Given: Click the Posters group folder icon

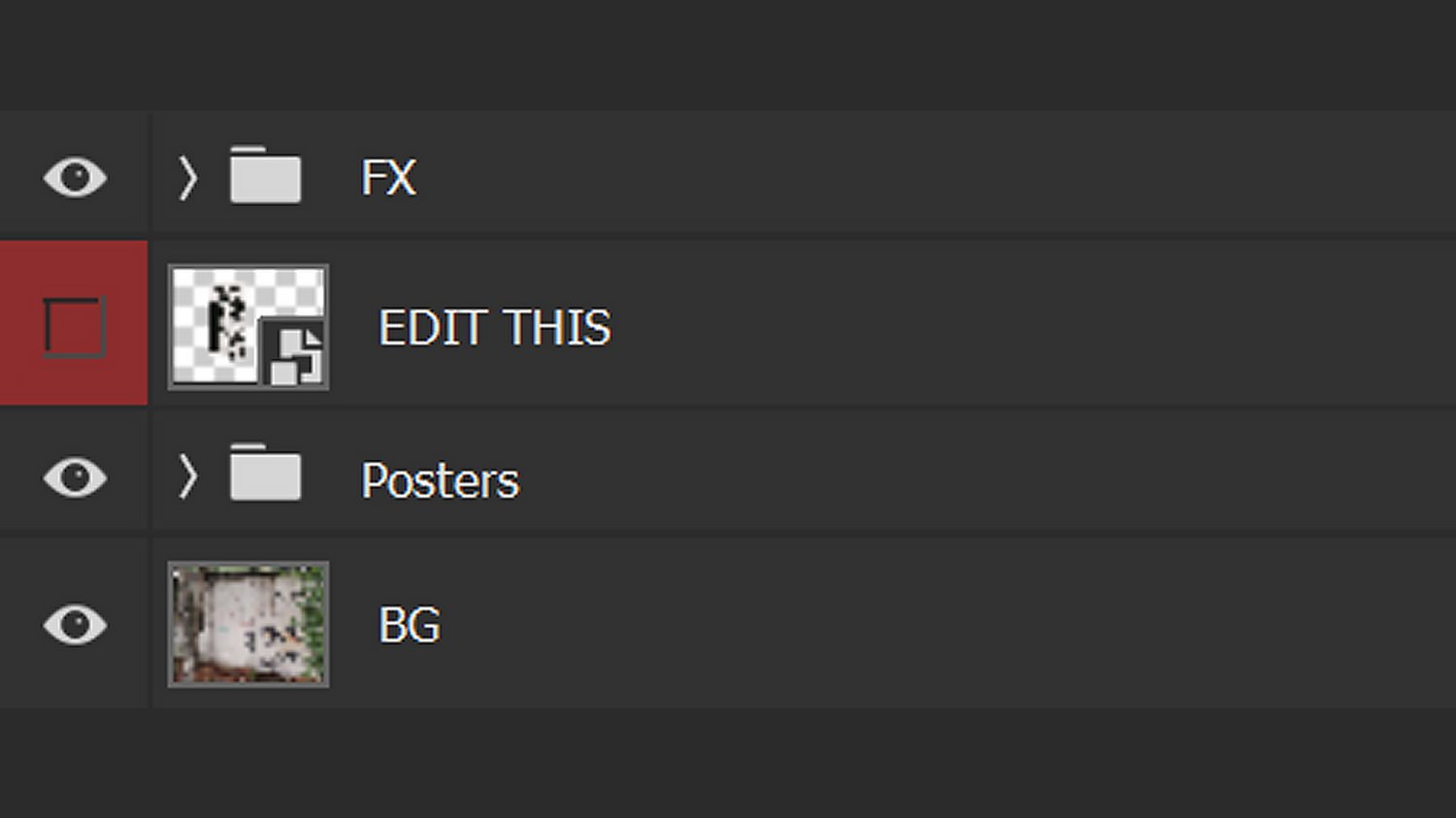Looking at the screenshot, I should 265,473.
